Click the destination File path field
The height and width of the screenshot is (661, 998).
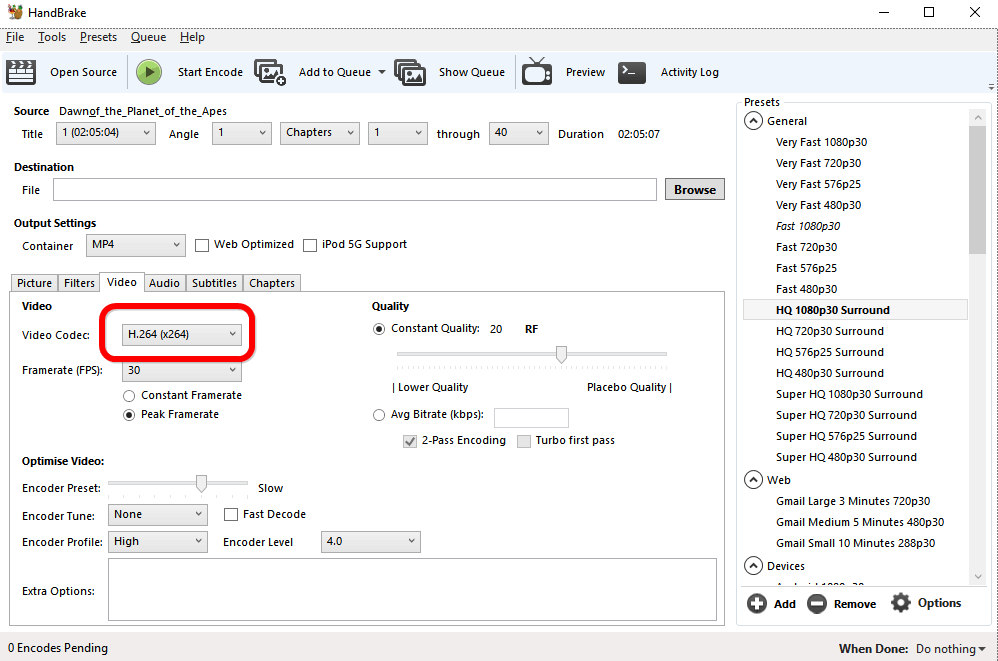coord(355,189)
